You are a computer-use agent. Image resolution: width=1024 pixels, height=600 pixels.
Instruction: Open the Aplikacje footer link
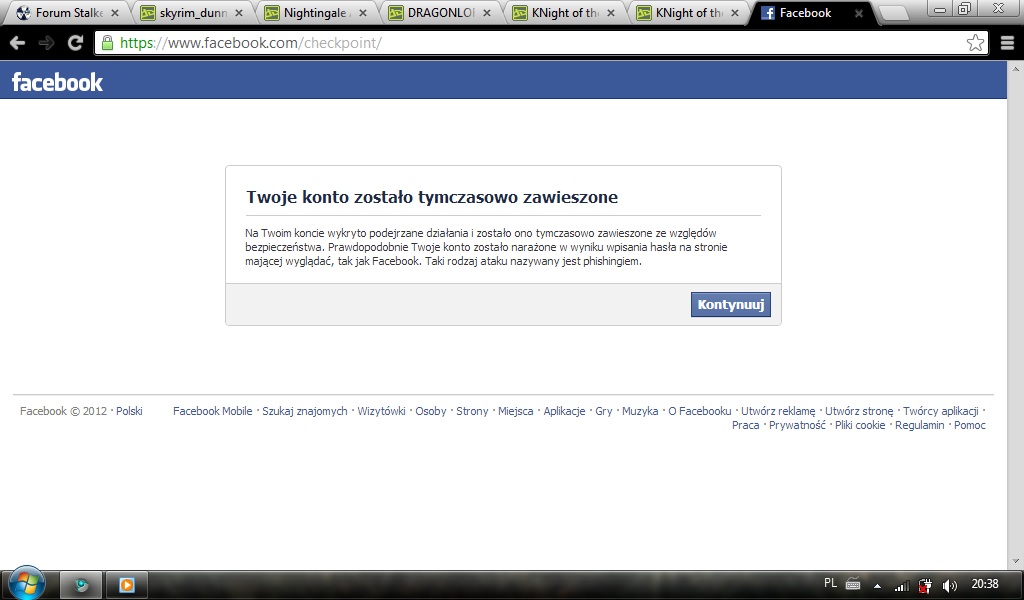(x=564, y=411)
